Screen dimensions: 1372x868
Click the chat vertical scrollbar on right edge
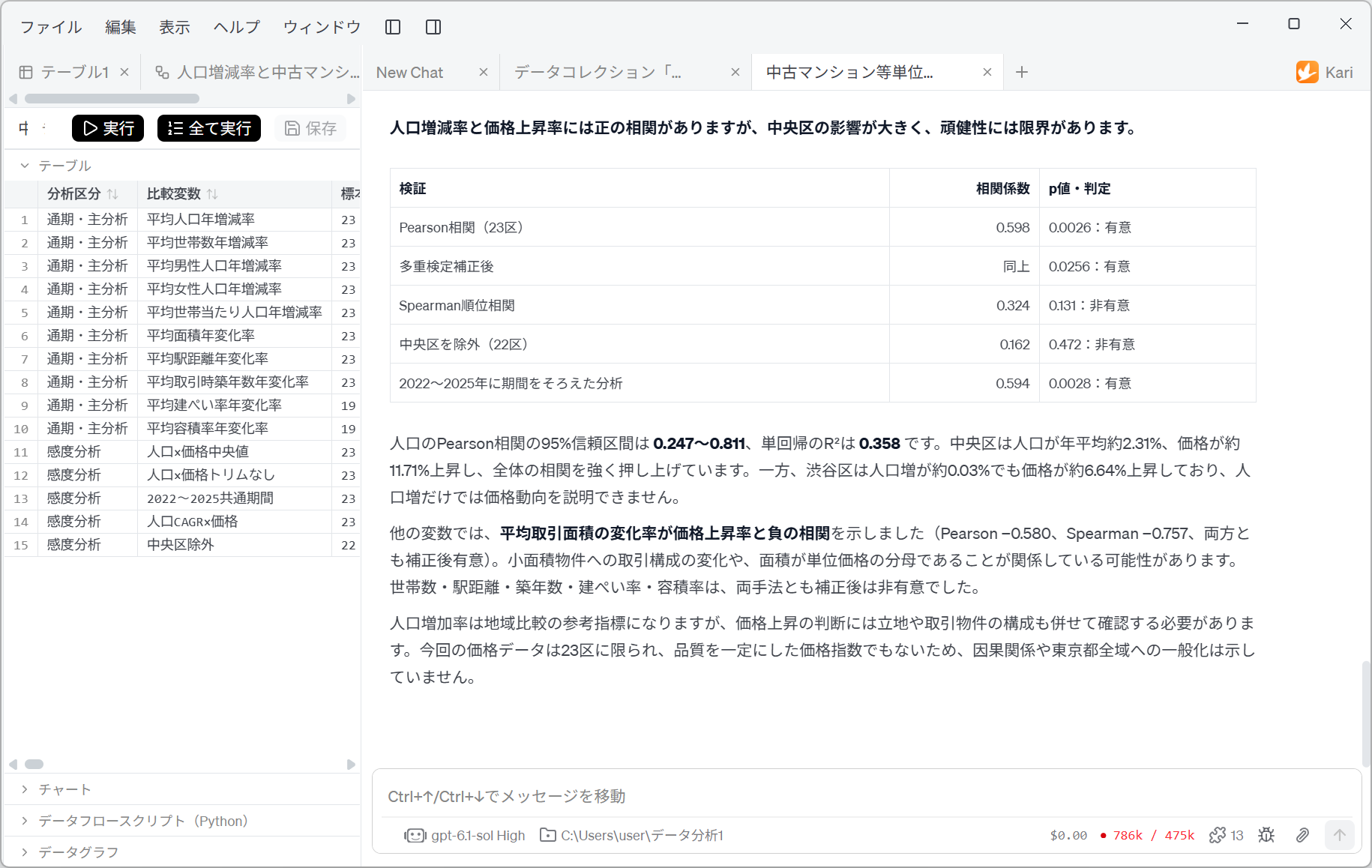1366,713
